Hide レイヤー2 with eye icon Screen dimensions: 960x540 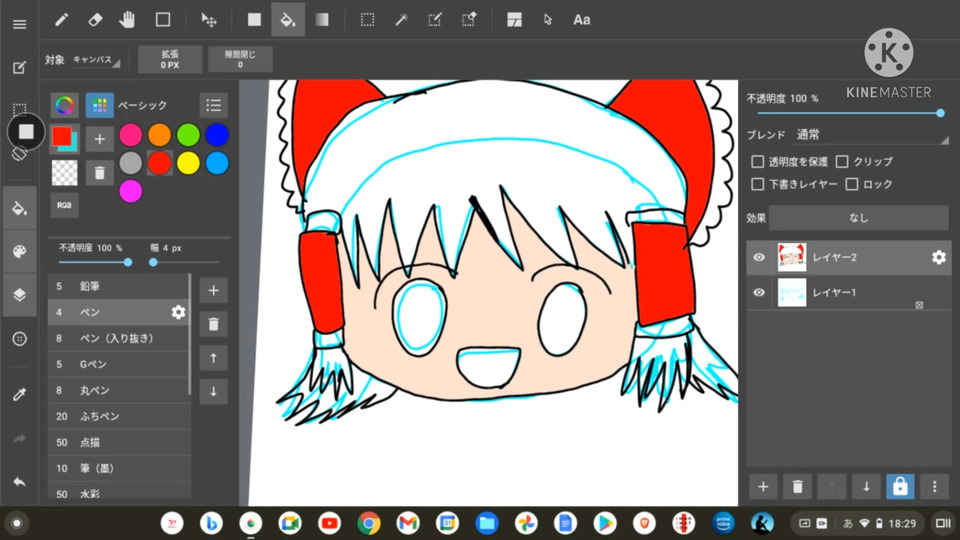[x=759, y=257]
